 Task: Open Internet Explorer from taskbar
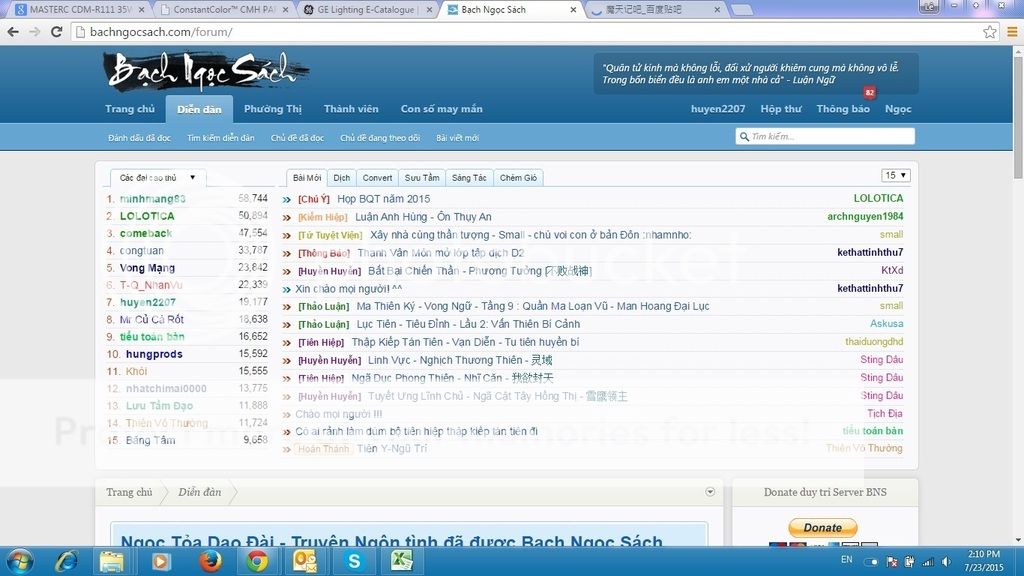coord(67,562)
